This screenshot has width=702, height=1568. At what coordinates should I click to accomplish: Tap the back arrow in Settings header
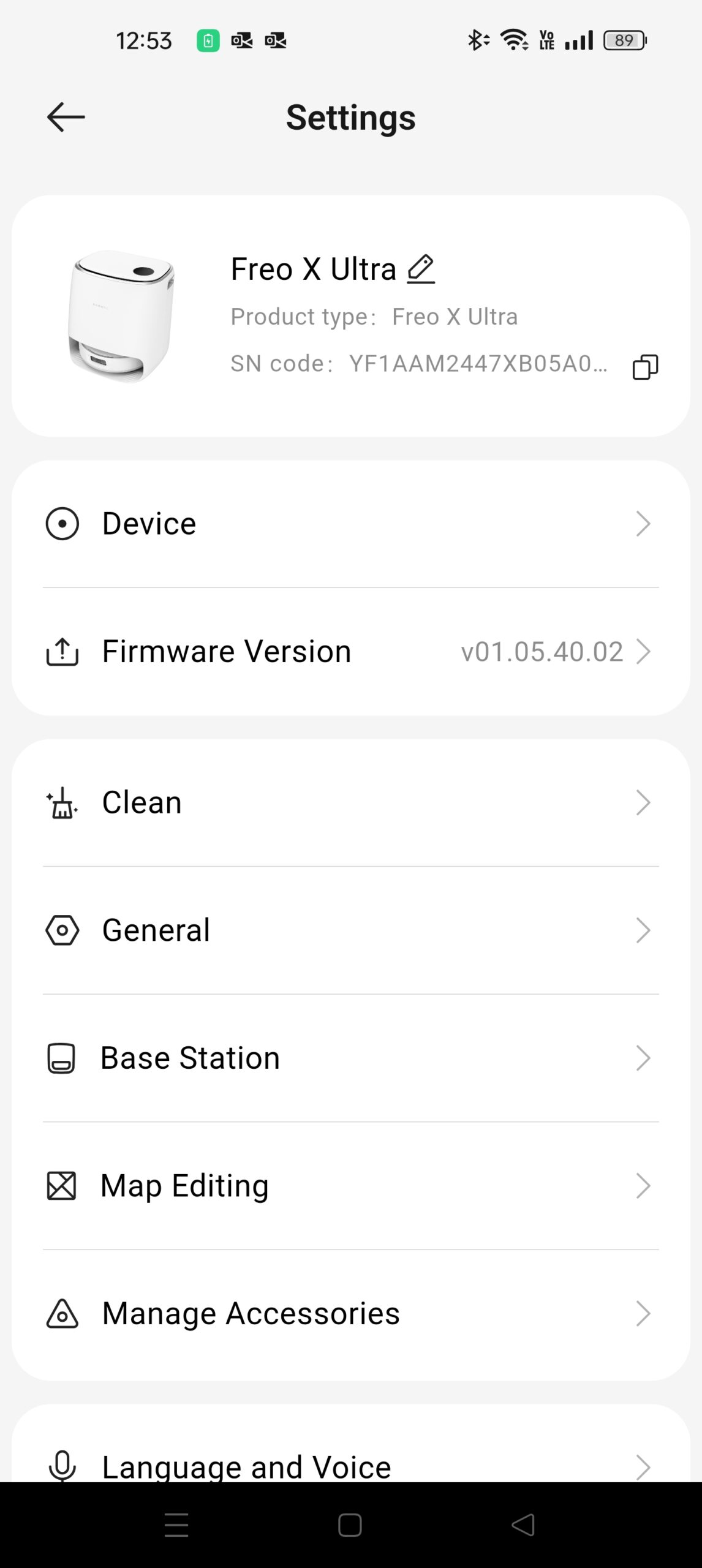coord(66,117)
